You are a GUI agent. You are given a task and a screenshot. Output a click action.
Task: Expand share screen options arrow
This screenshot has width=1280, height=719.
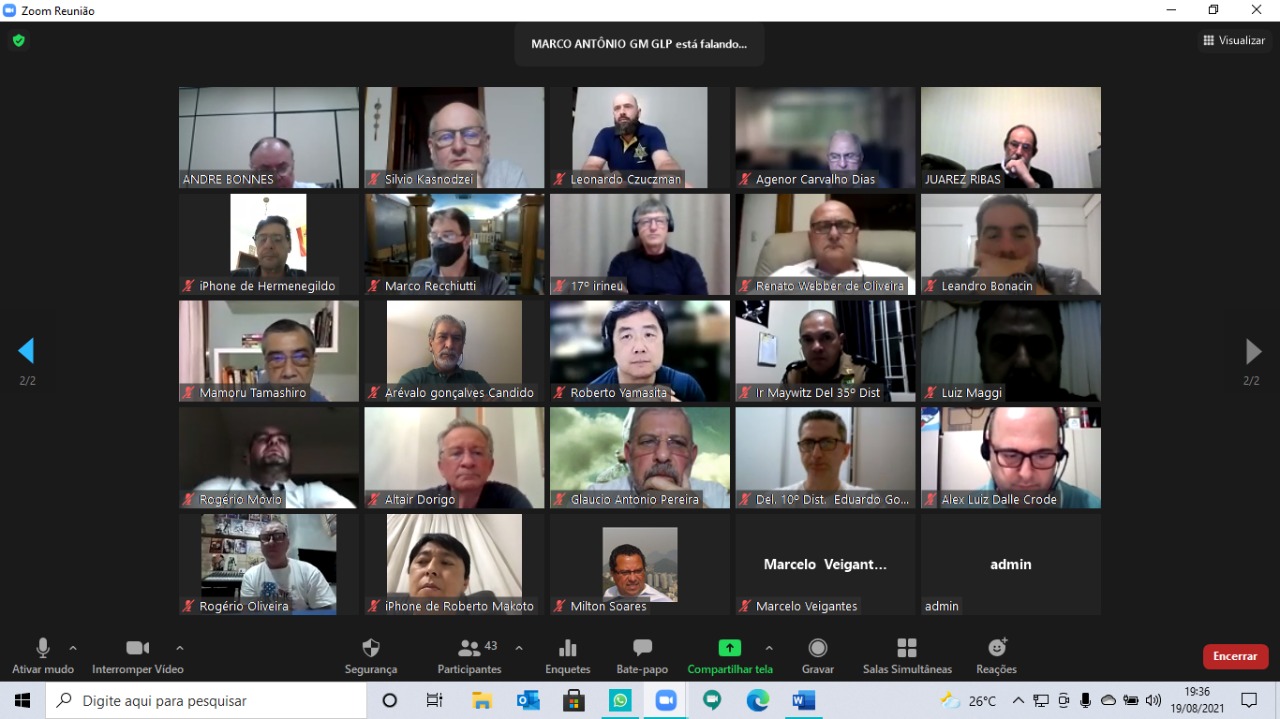769,648
